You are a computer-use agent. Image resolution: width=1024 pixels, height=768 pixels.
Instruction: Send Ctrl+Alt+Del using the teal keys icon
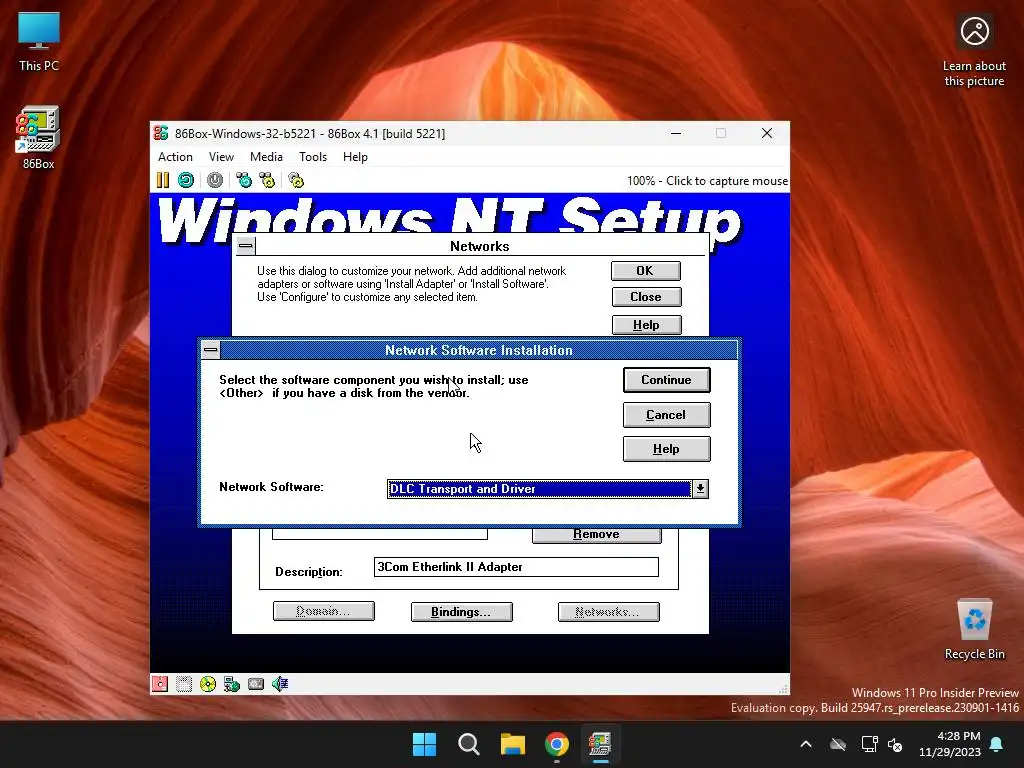pos(244,180)
